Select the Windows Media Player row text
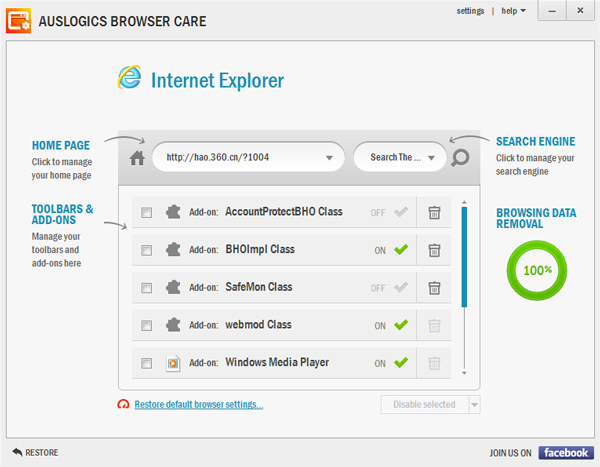The width and height of the screenshot is (600, 467). (277, 362)
